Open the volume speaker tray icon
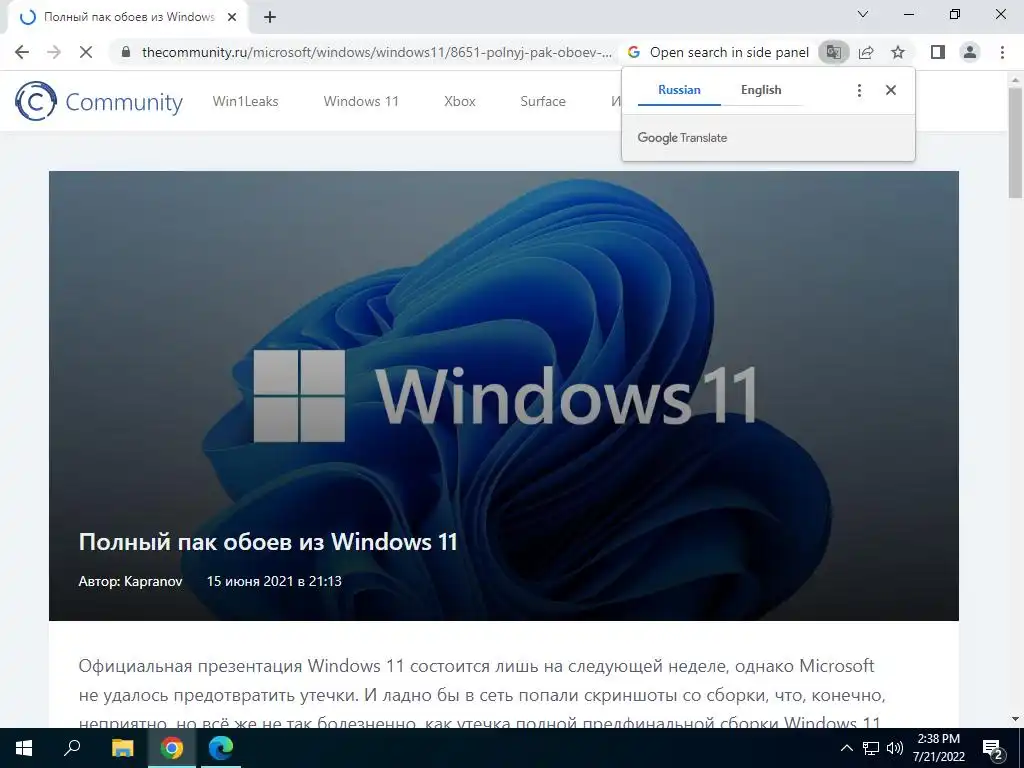1024x768 pixels. tap(895, 748)
